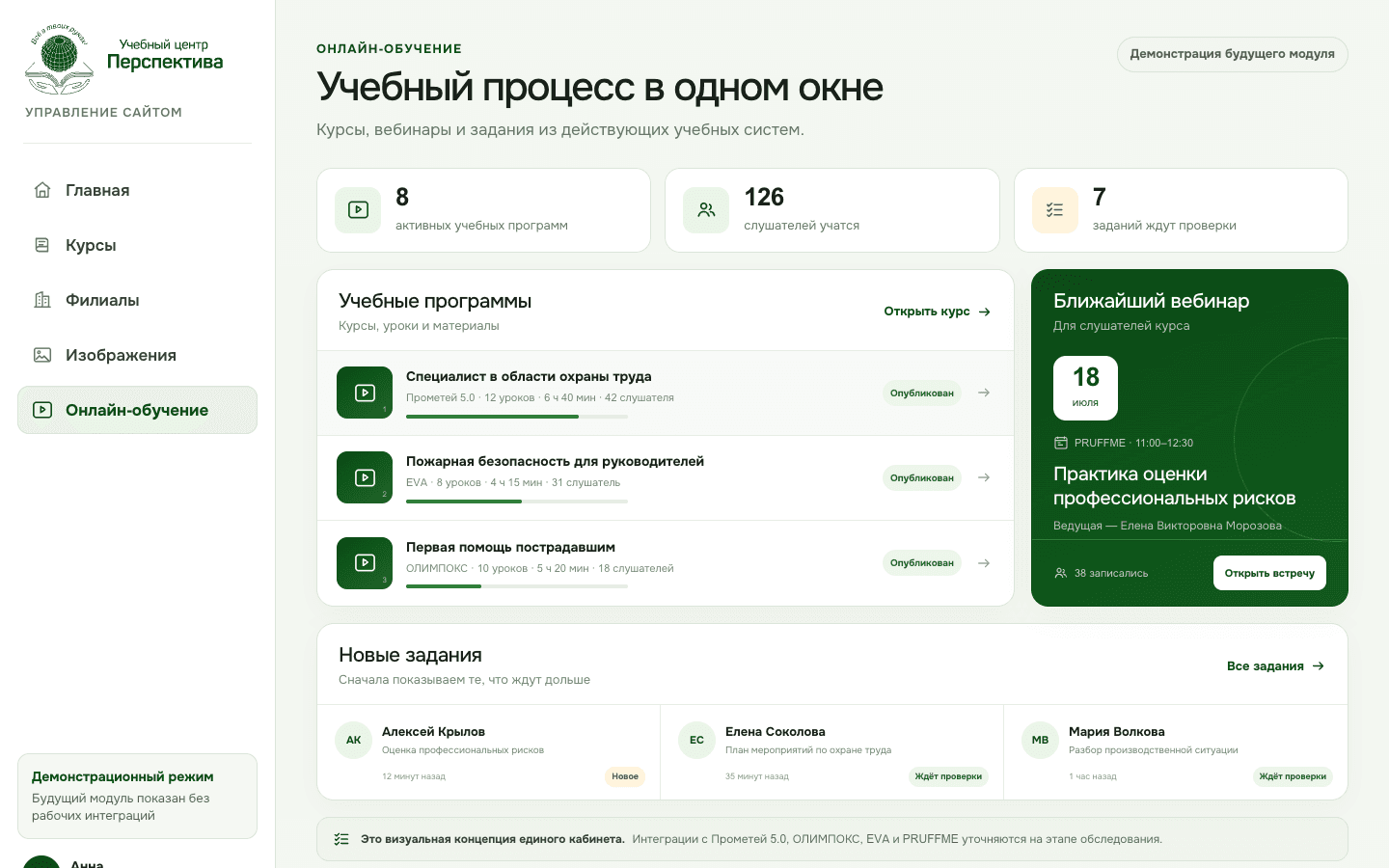1389x868 pixels.
Task: Click the play icon in the 8 programs card
Action: click(358, 210)
